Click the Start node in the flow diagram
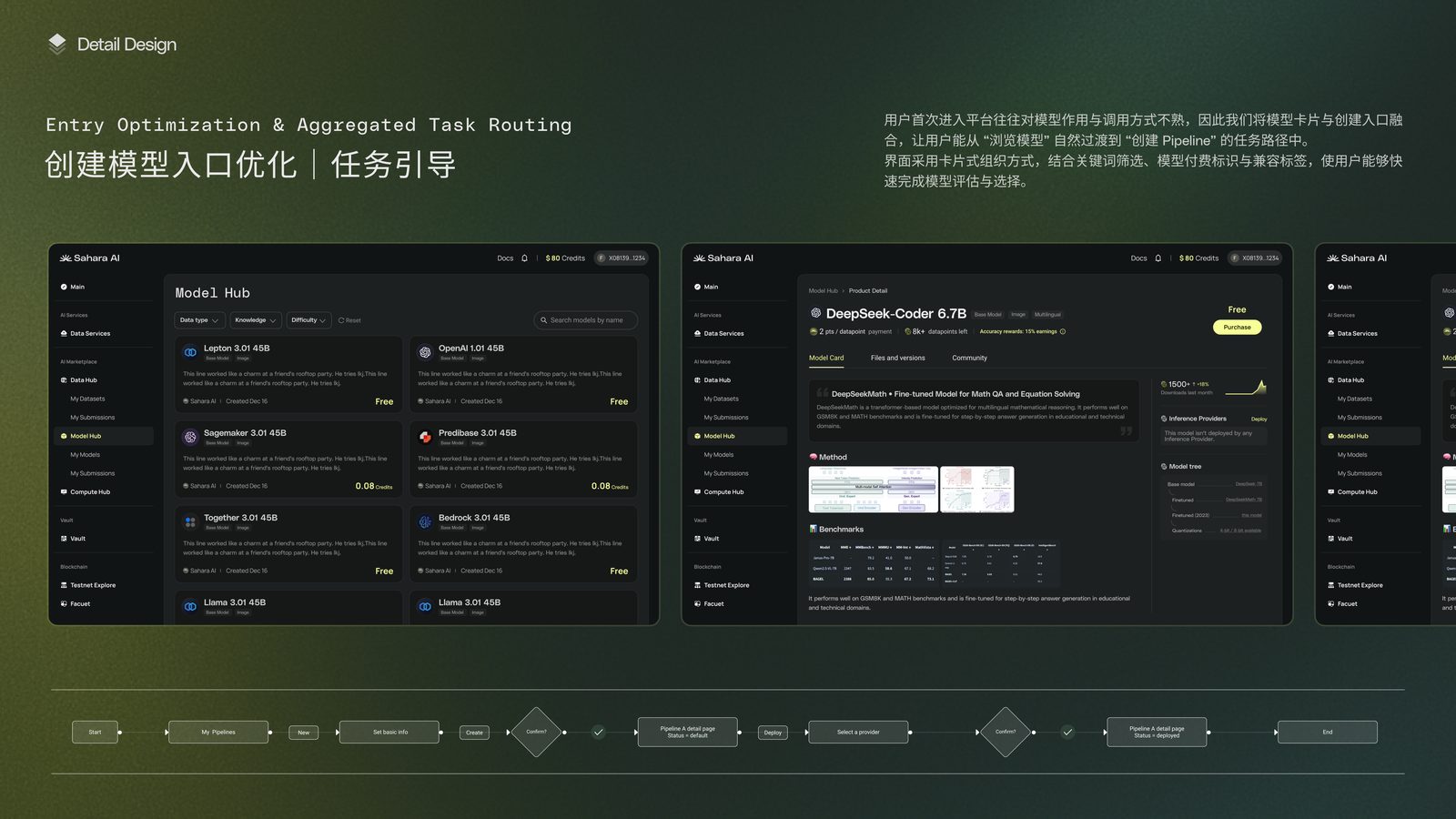Viewport: 1456px width, 819px height. click(x=95, y=732)
